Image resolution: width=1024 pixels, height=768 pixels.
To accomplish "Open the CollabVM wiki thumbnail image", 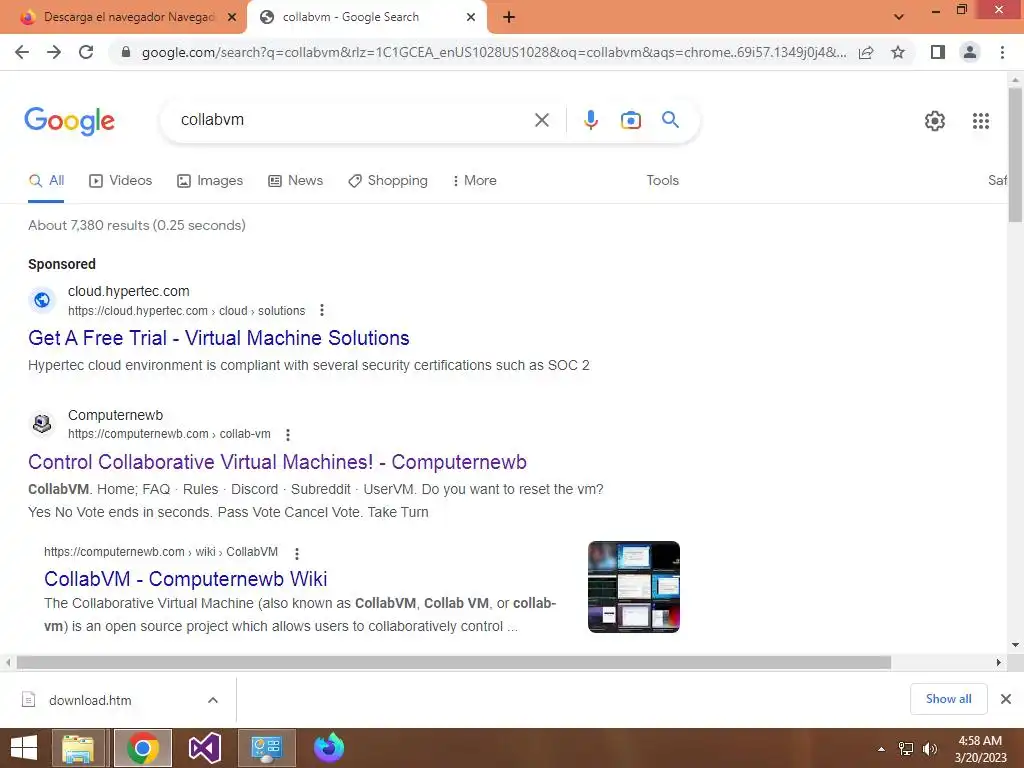I will [x=633, y=586].
